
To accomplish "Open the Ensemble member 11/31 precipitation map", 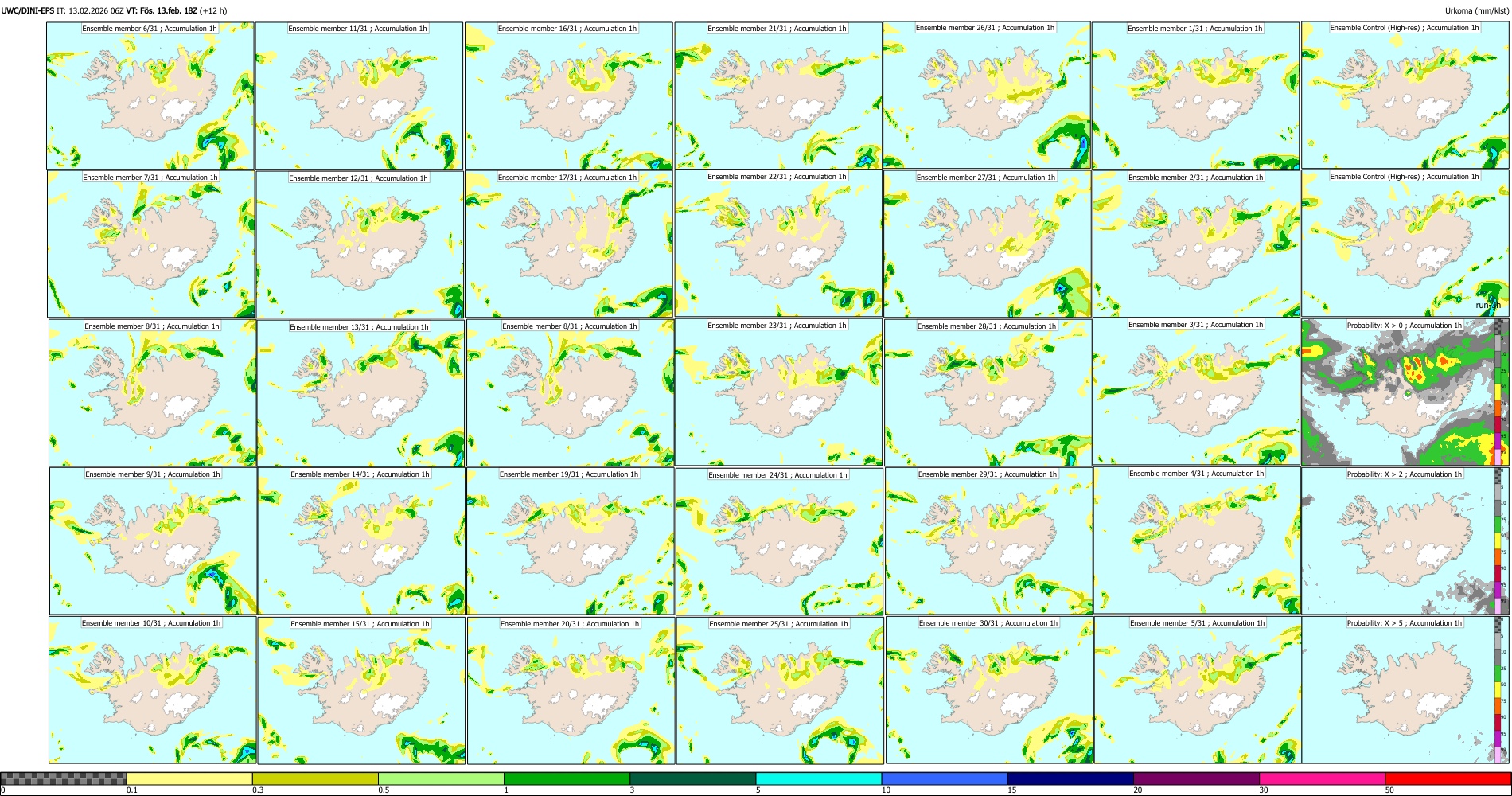I will click(x=359, y=96).
